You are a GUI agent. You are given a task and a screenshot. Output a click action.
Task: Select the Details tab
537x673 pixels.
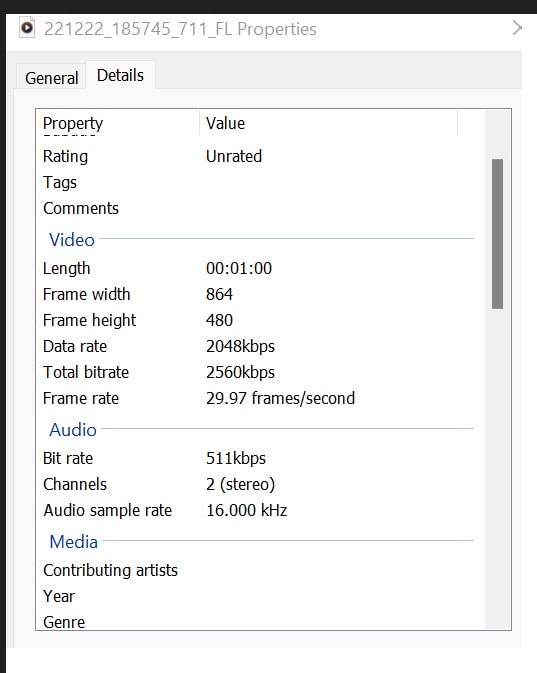coord(120,76)
